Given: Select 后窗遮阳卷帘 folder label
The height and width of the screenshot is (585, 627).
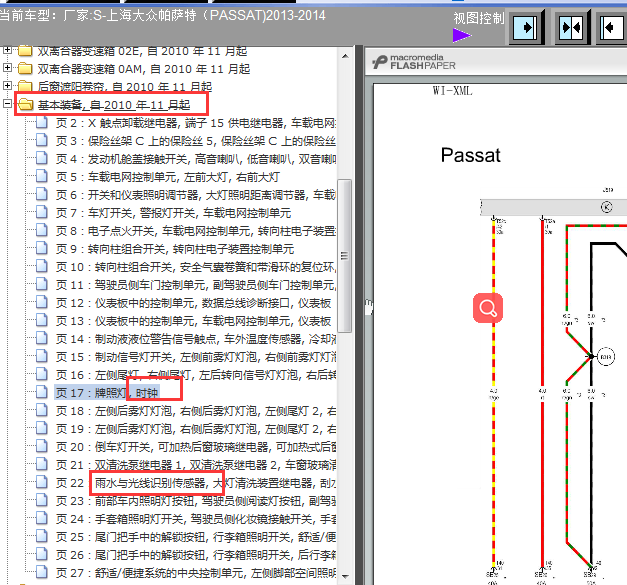Looking at the screenshot, I should (125, 87).
